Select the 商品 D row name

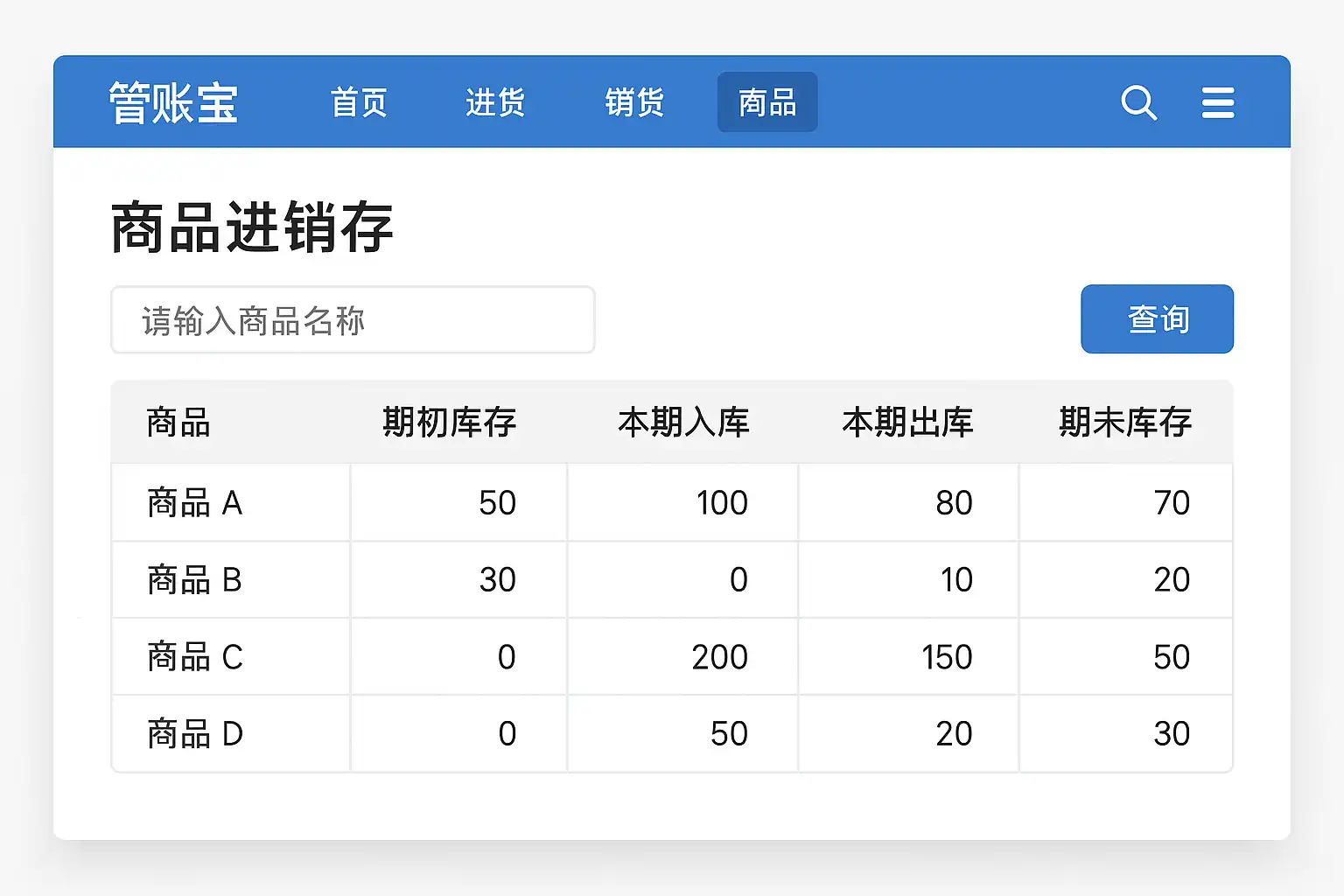click(x=194, y=734)
